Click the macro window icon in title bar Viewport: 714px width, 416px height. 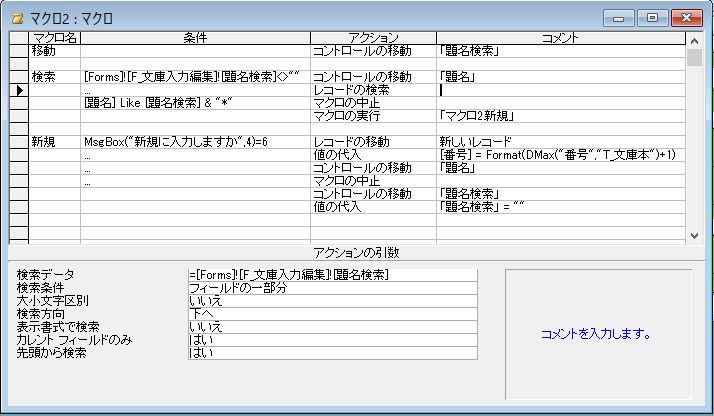[x=17, y=16]
